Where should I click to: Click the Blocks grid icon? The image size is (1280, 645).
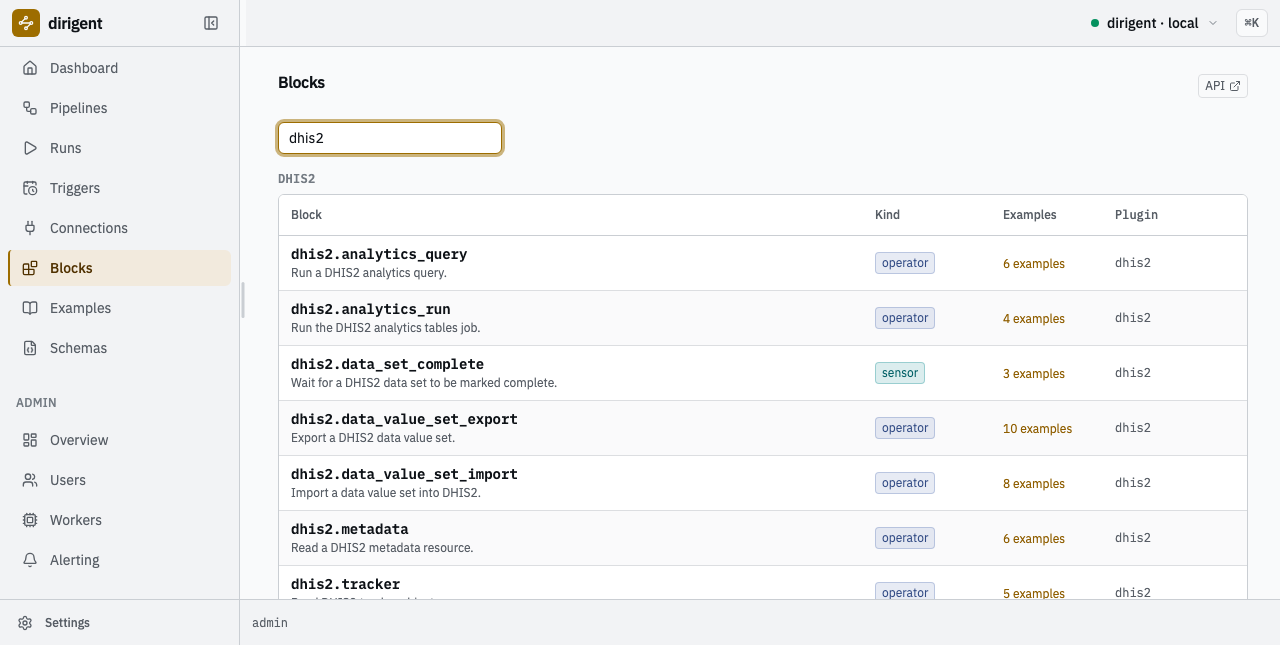pyautogui.click(x=30, y=268)
